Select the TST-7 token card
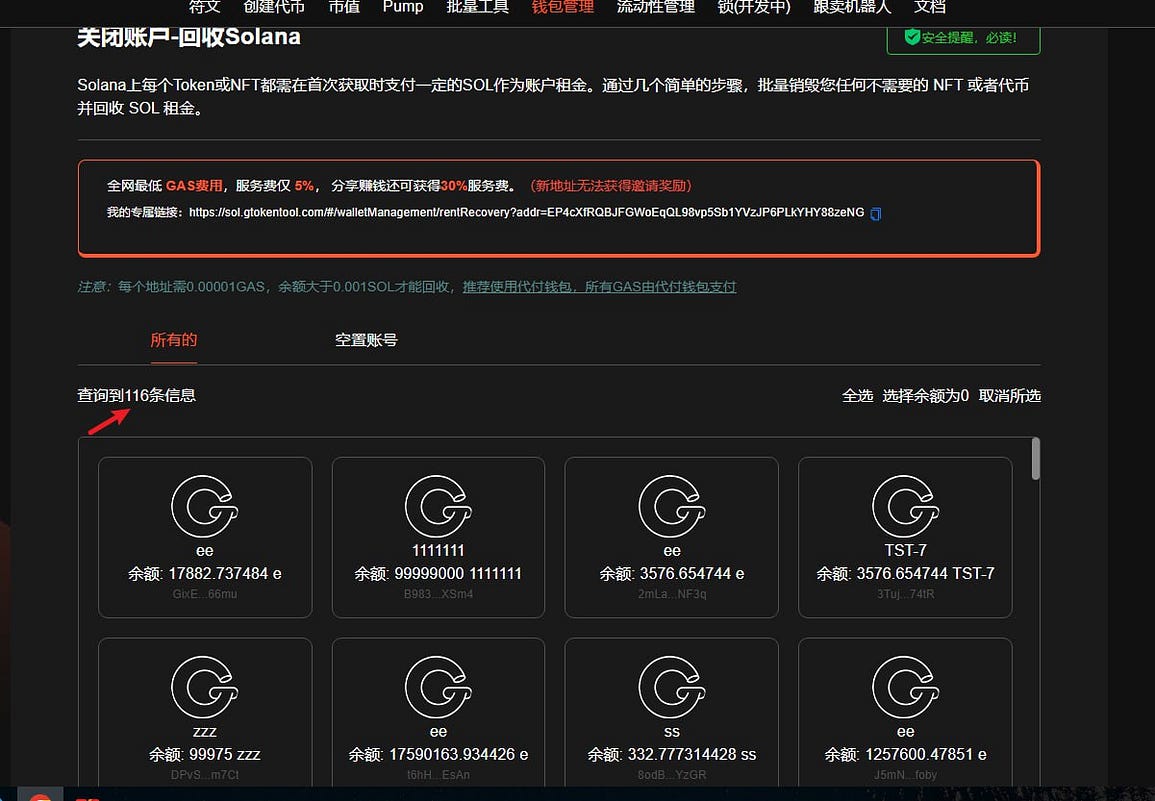Screen dimensions: 1155x801 [x=905, y=537]
